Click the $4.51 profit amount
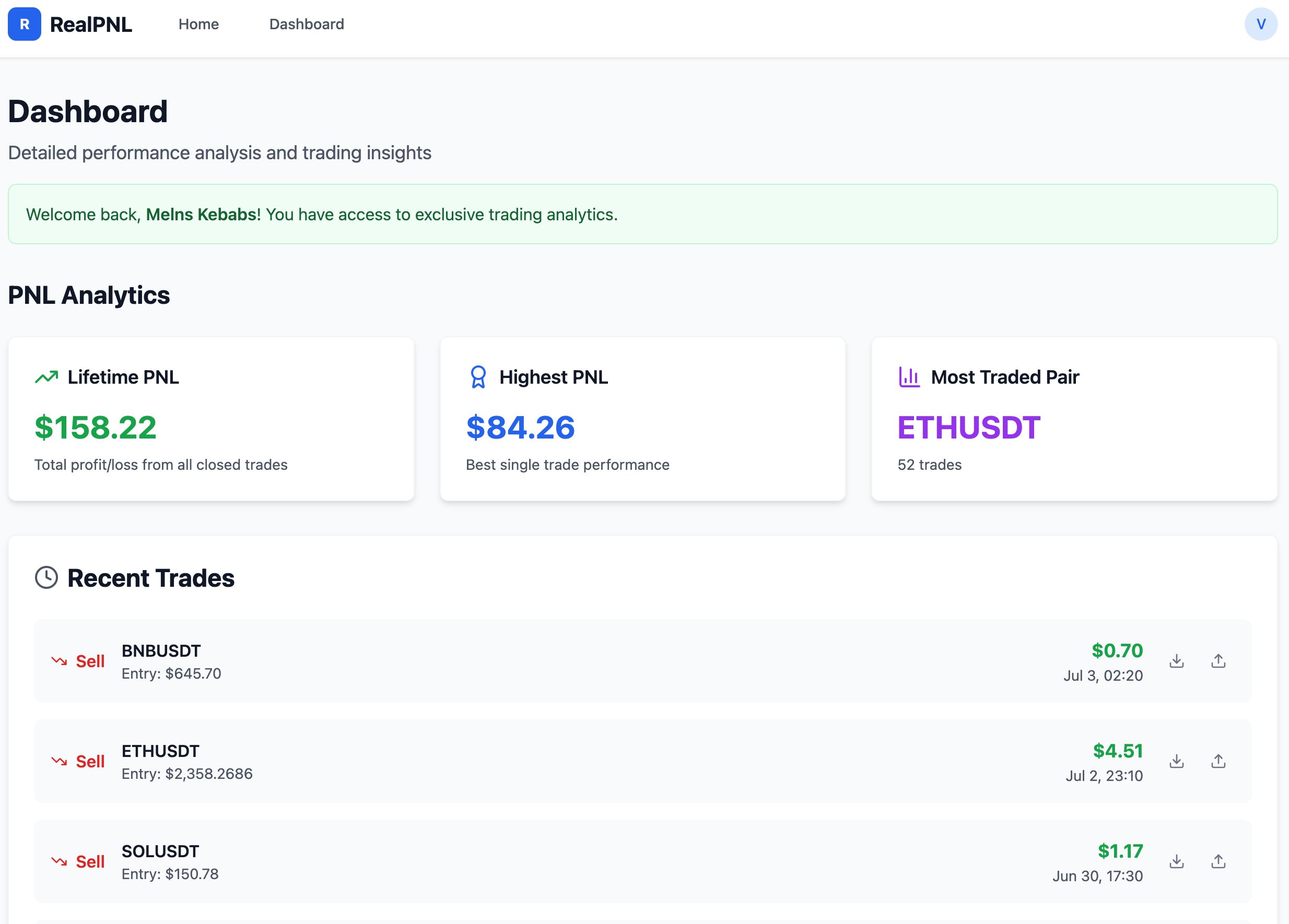The height and width of the screenshot is (924, 1289). pyautogui.click(x=1118, y=751)
